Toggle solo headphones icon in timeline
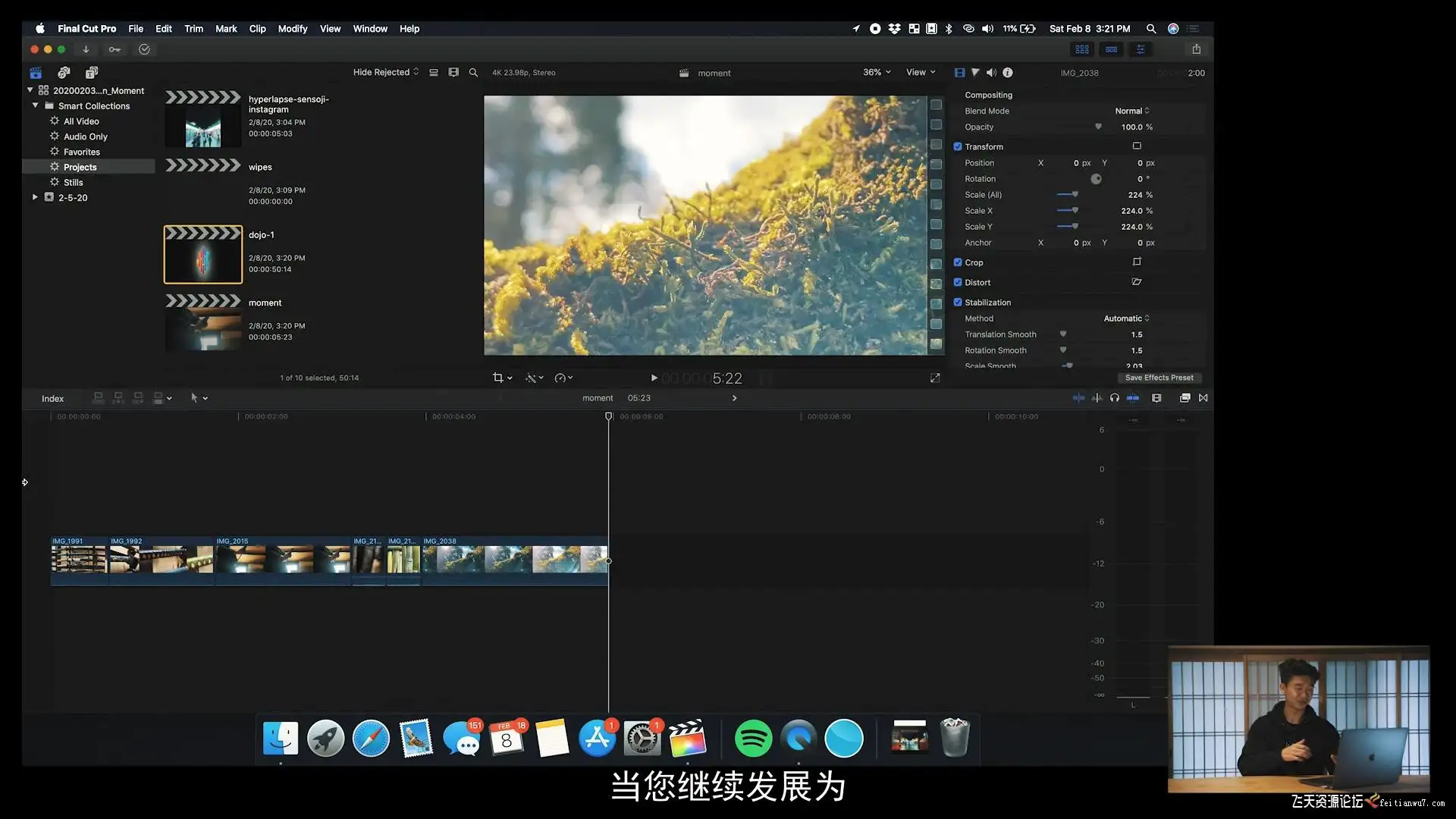The height and width of the screenshot is (819, 1456). click(x=1114, y=398)
